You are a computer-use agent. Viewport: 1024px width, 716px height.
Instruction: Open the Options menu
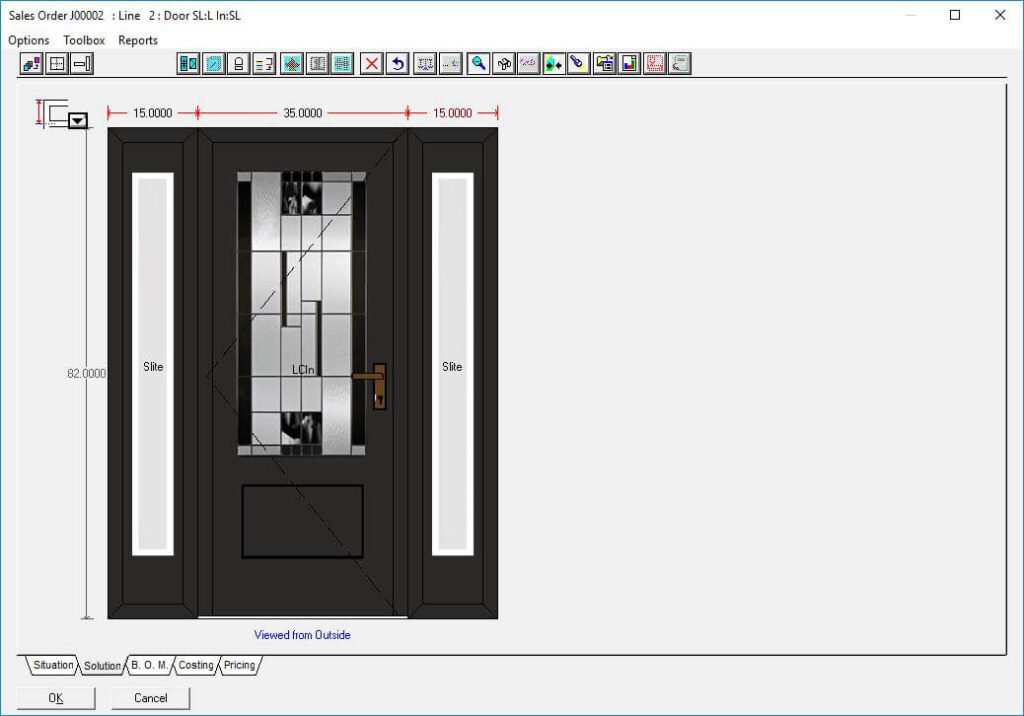tap(29, 40)
